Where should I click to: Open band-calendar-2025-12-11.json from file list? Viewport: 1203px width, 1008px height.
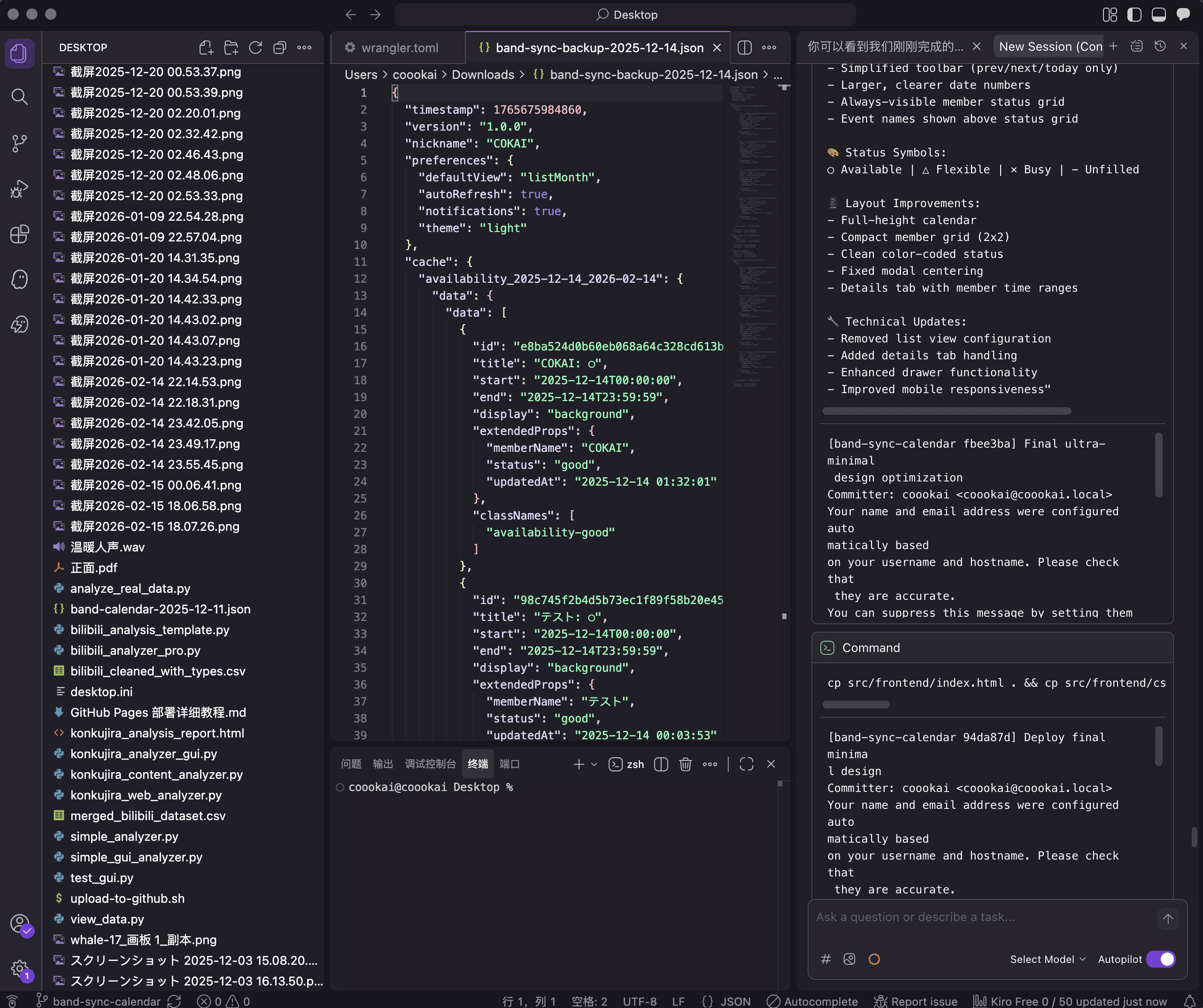pyautogui.click(x=160, y=609)
